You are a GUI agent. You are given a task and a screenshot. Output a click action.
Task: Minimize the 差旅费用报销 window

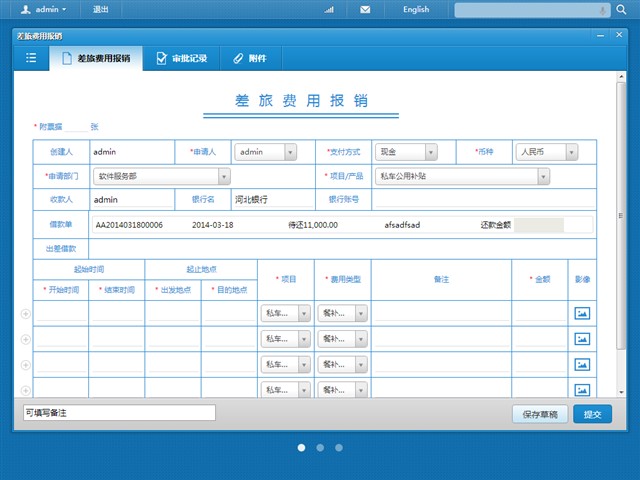click(600, 36)
